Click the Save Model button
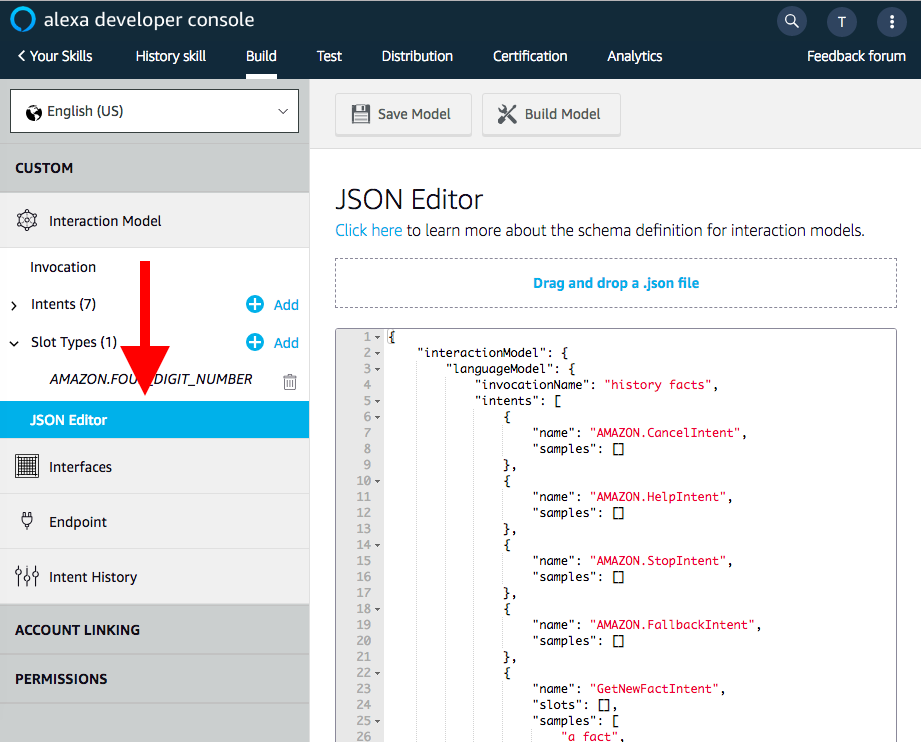 click(x=401, y=114)
